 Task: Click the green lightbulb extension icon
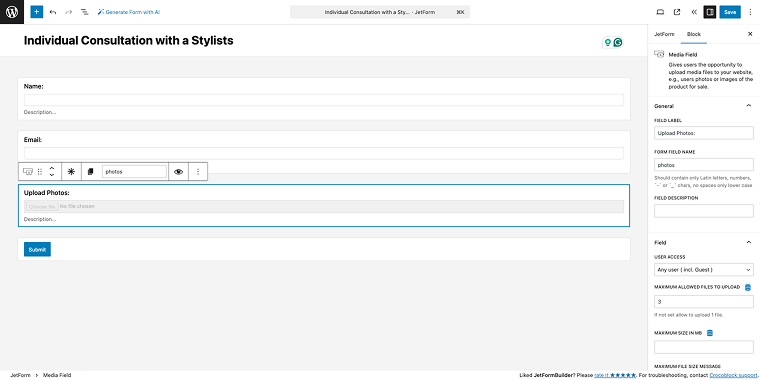[607, 43]
